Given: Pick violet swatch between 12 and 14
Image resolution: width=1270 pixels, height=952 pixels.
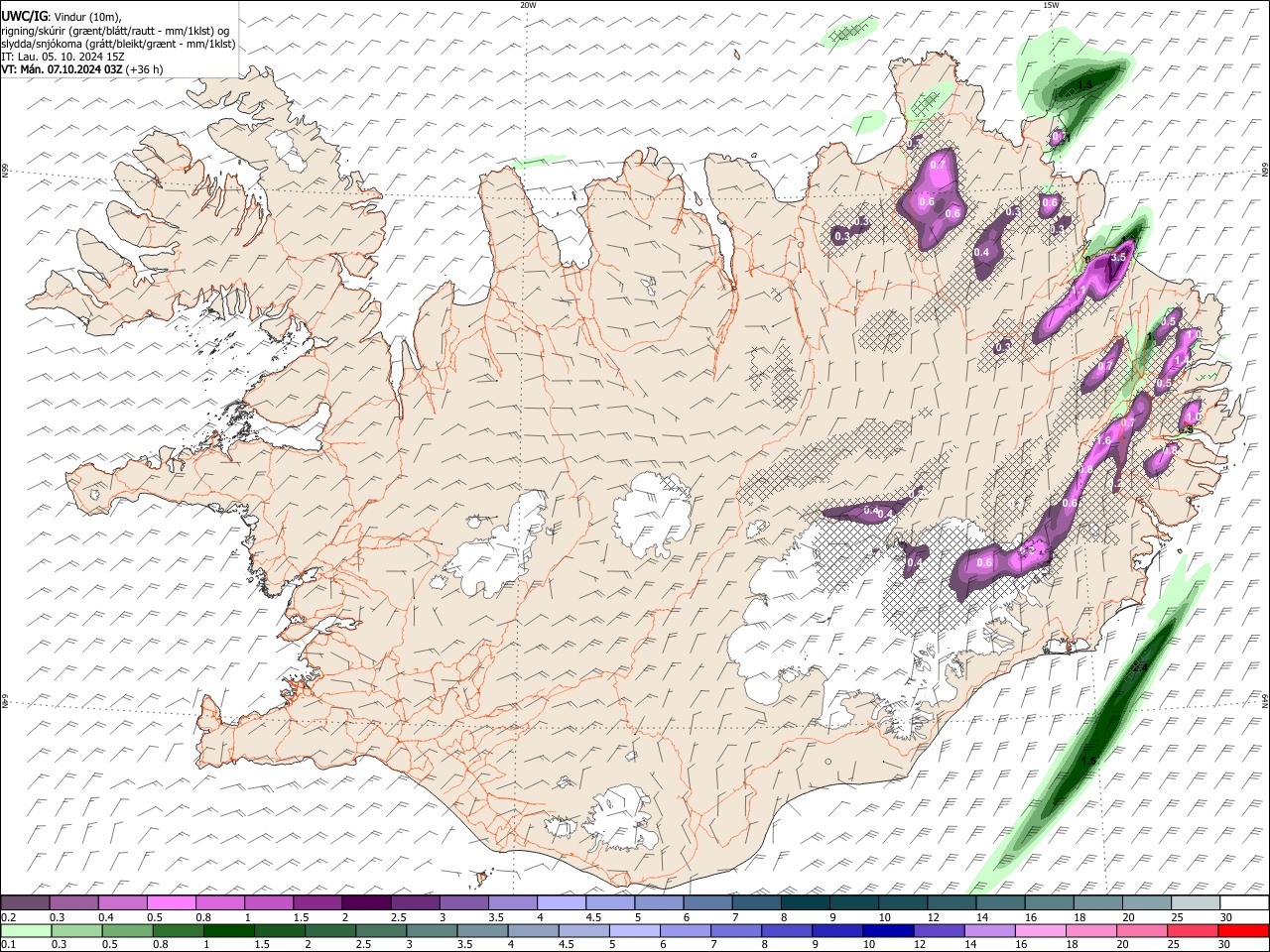Looking at the screenshot, I should (939, 930).
